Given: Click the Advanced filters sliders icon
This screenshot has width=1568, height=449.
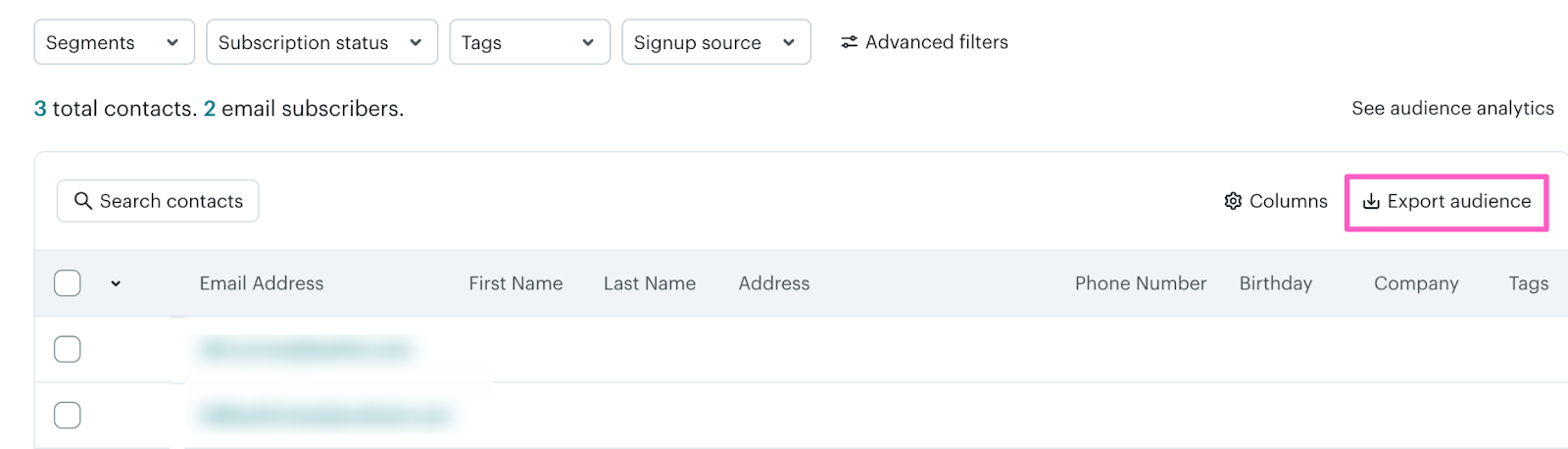Looking at the screenshot, I should (849, 42).
